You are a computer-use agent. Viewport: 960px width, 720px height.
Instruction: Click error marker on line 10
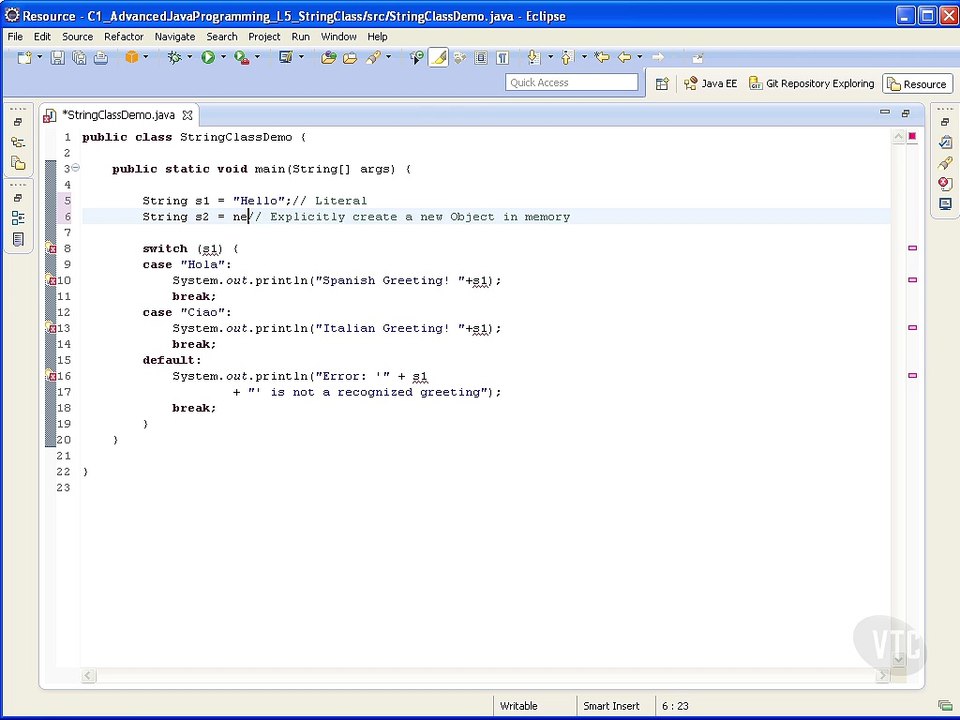point(51,280)
